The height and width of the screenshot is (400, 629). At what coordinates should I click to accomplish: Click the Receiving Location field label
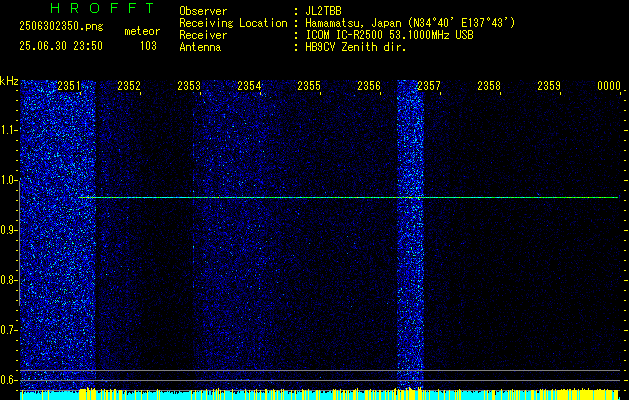click(233, 23)
